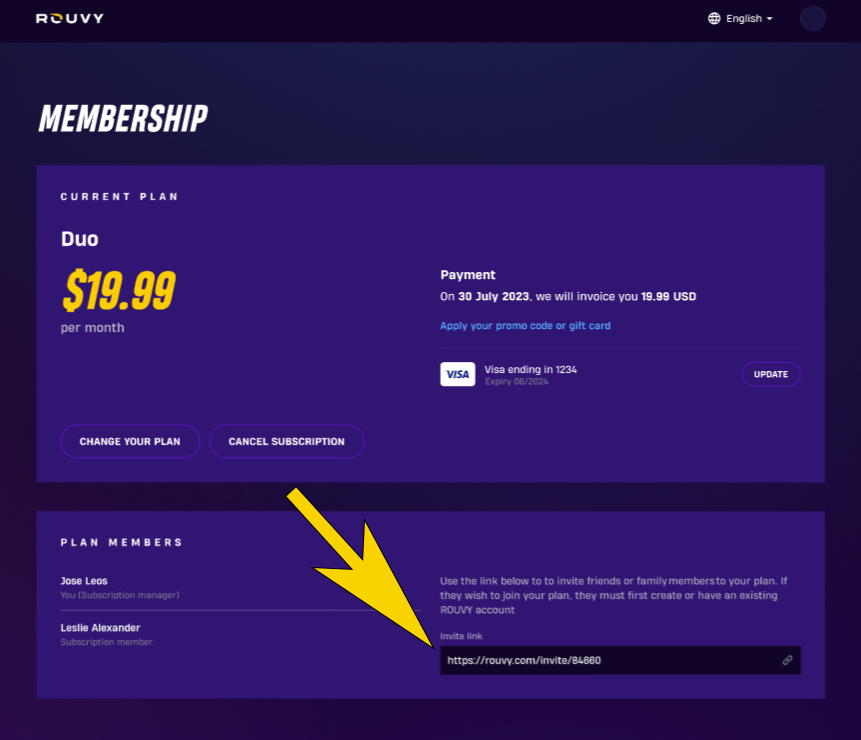Click Change Your Plan button
This screenshot has height=740, width=861.
pos(130,441)
